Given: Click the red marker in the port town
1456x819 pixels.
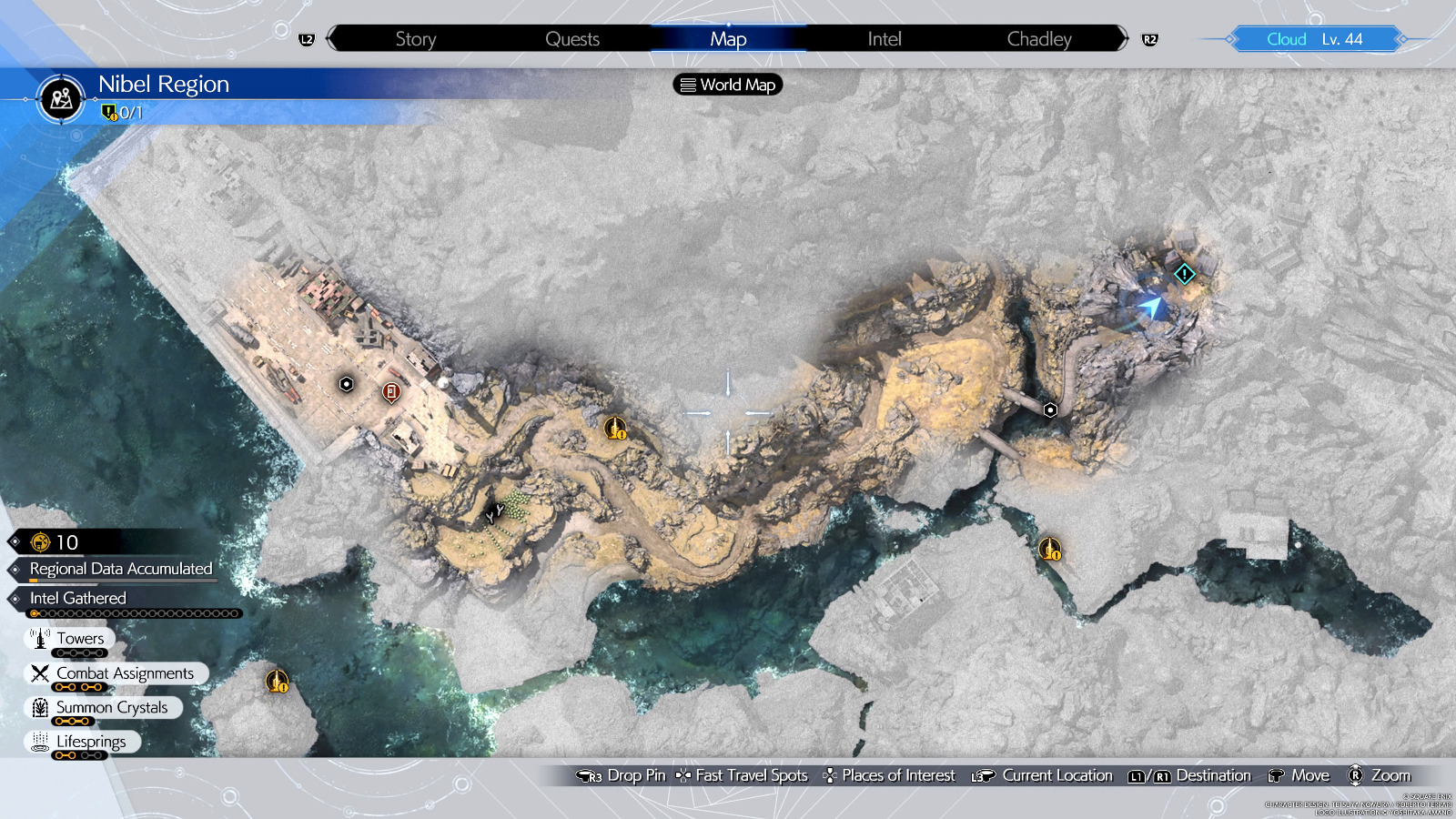Looking at the screenshot, I should click(391, 392).
